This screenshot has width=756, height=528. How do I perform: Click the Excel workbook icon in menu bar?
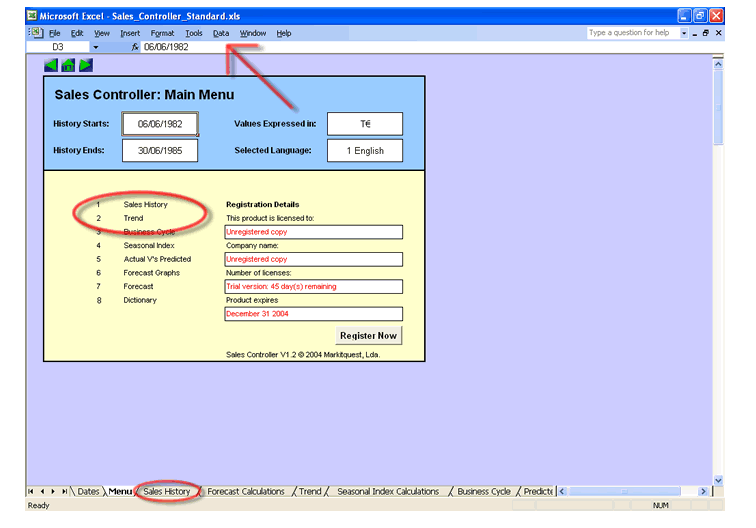[36, 33]
